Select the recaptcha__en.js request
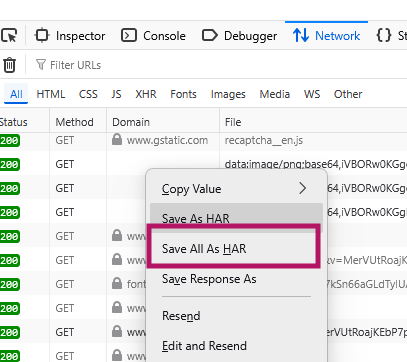The width and height of the screenshot is (407, 362). pos(264,140)
